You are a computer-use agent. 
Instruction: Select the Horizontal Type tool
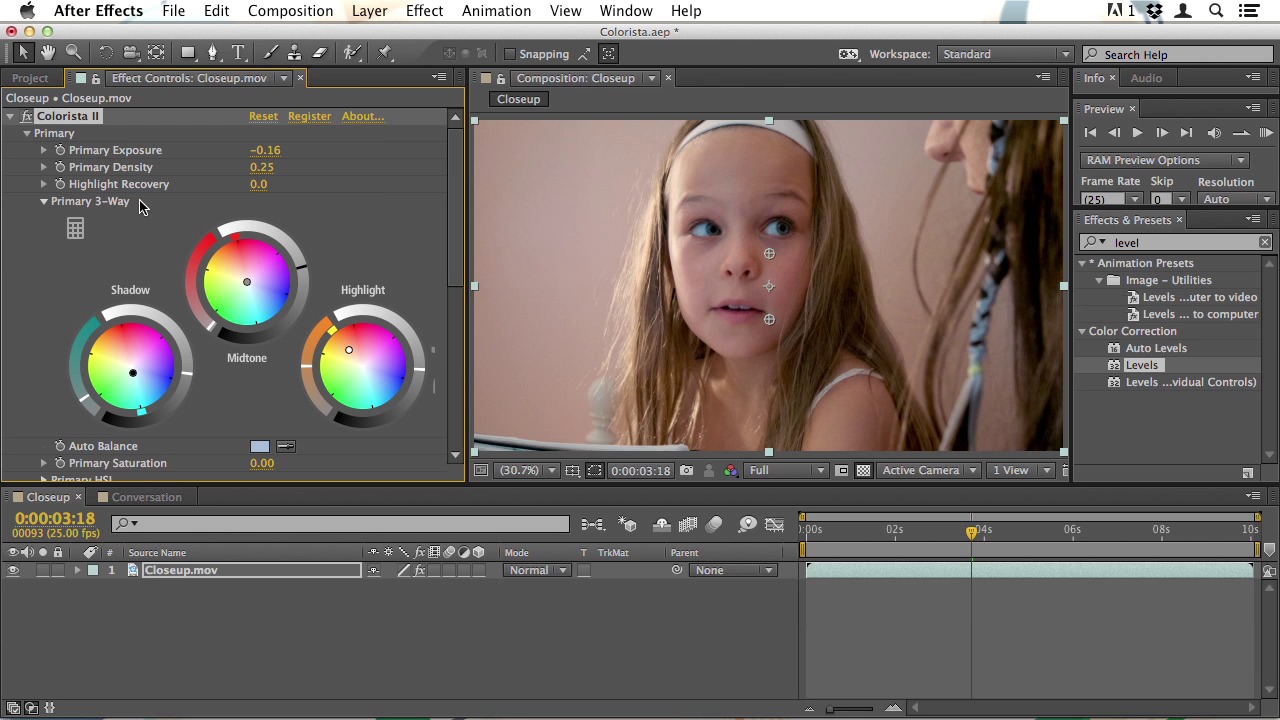point(238,53)
